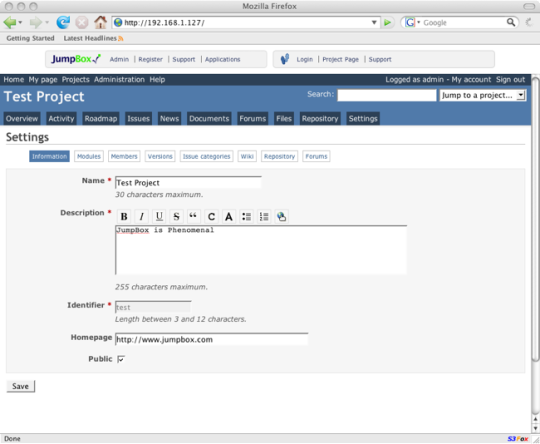Image resolution: width=540 pixels, height=444 pixels.
Task: Go to the project Overview tab
Action: pyautogui.click(x=22, y=119)
